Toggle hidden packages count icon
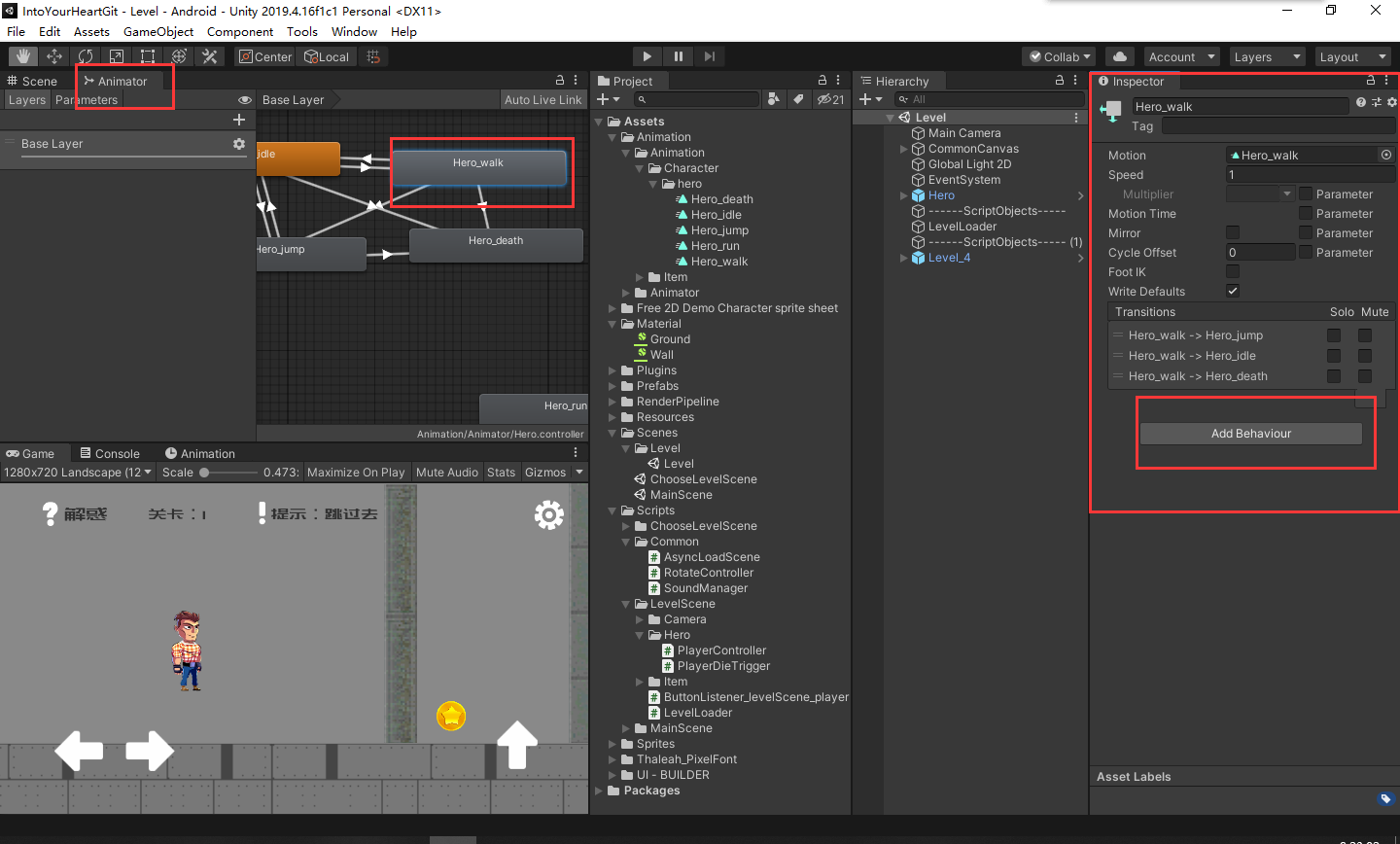 (x=830, y=99)
